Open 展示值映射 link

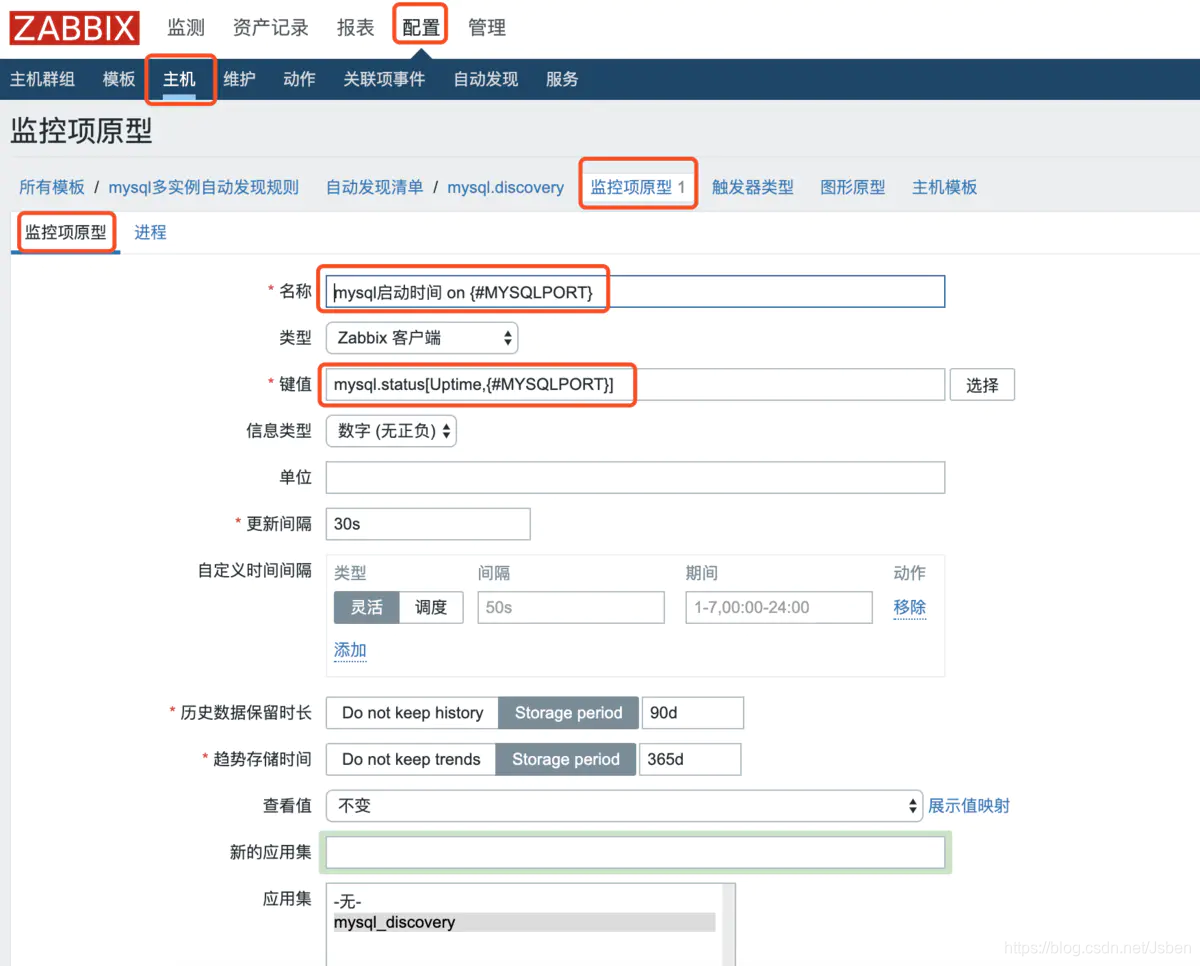(x=969, y=806)
